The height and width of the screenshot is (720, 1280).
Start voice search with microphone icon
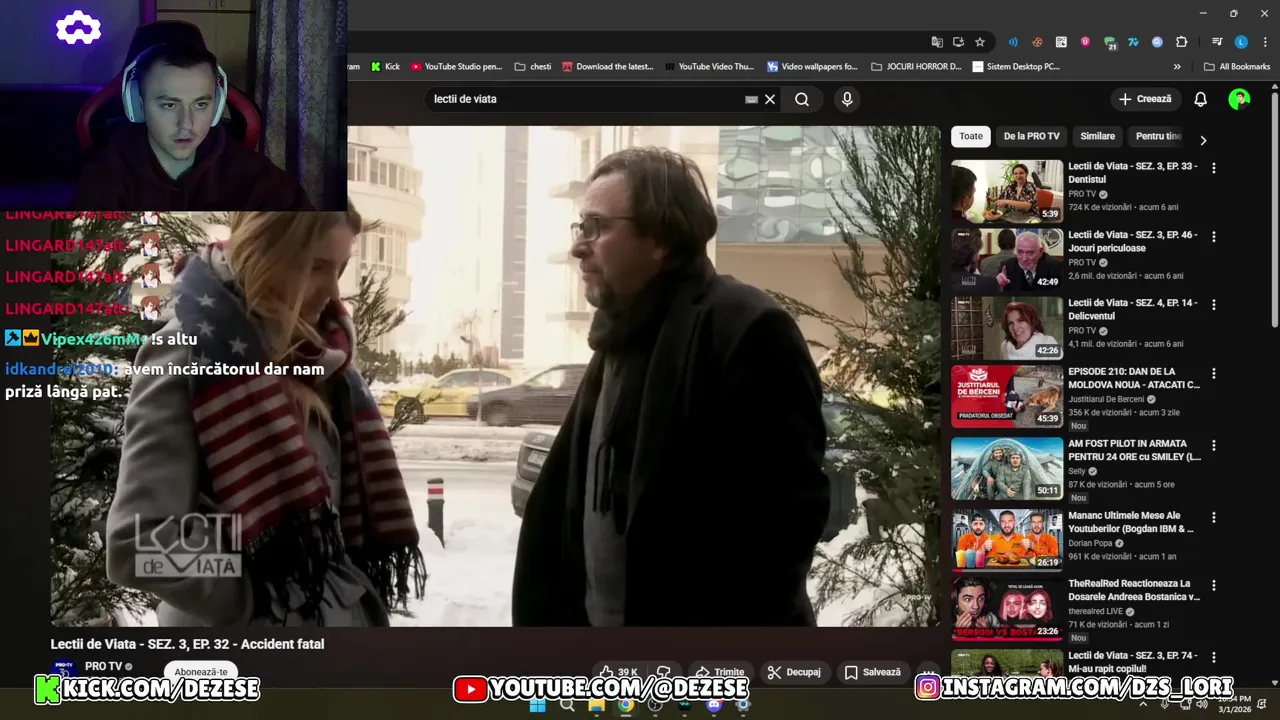[847, 99]
